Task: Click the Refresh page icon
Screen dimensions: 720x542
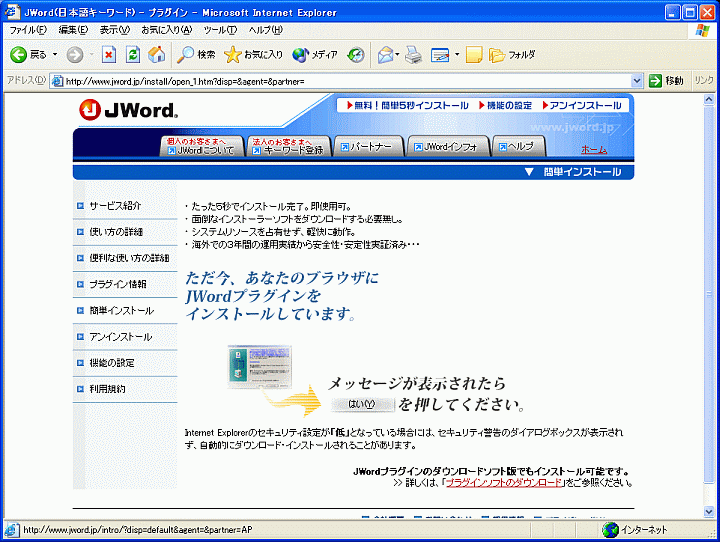Action: tap(132, 55)
